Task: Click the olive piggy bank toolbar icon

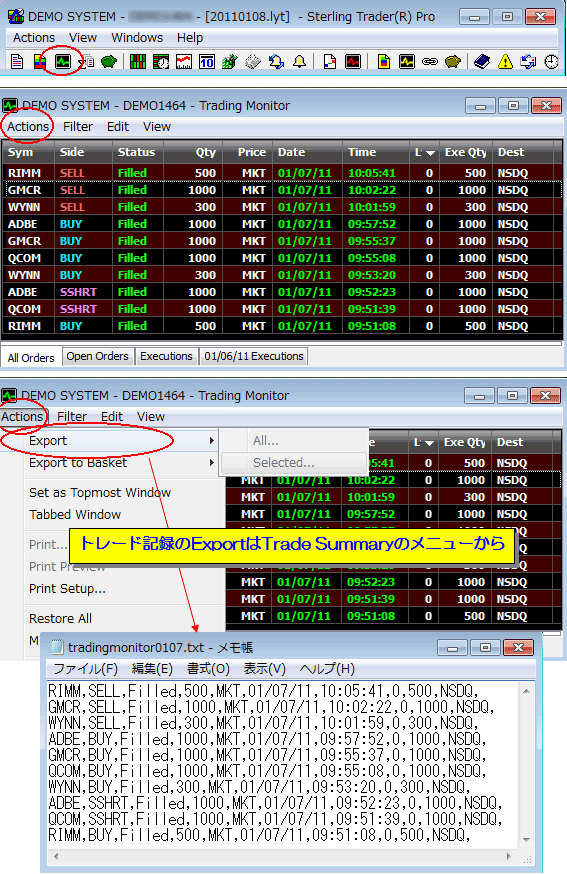Action: coord(453,61)
